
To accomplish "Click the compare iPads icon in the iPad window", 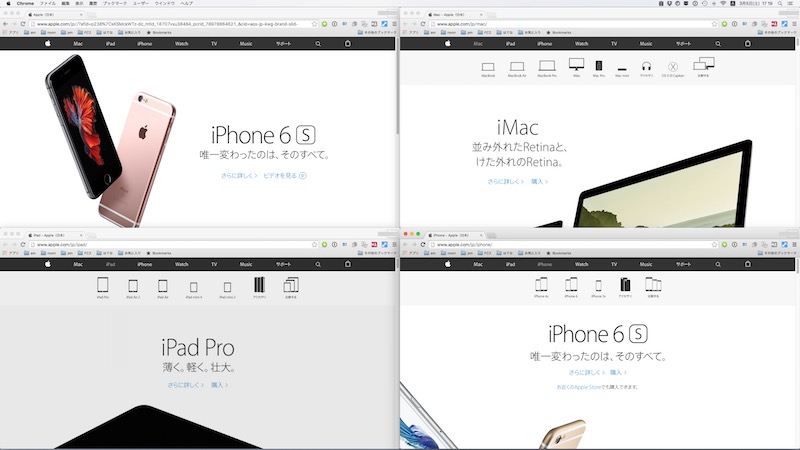I will tap(291, 287).
